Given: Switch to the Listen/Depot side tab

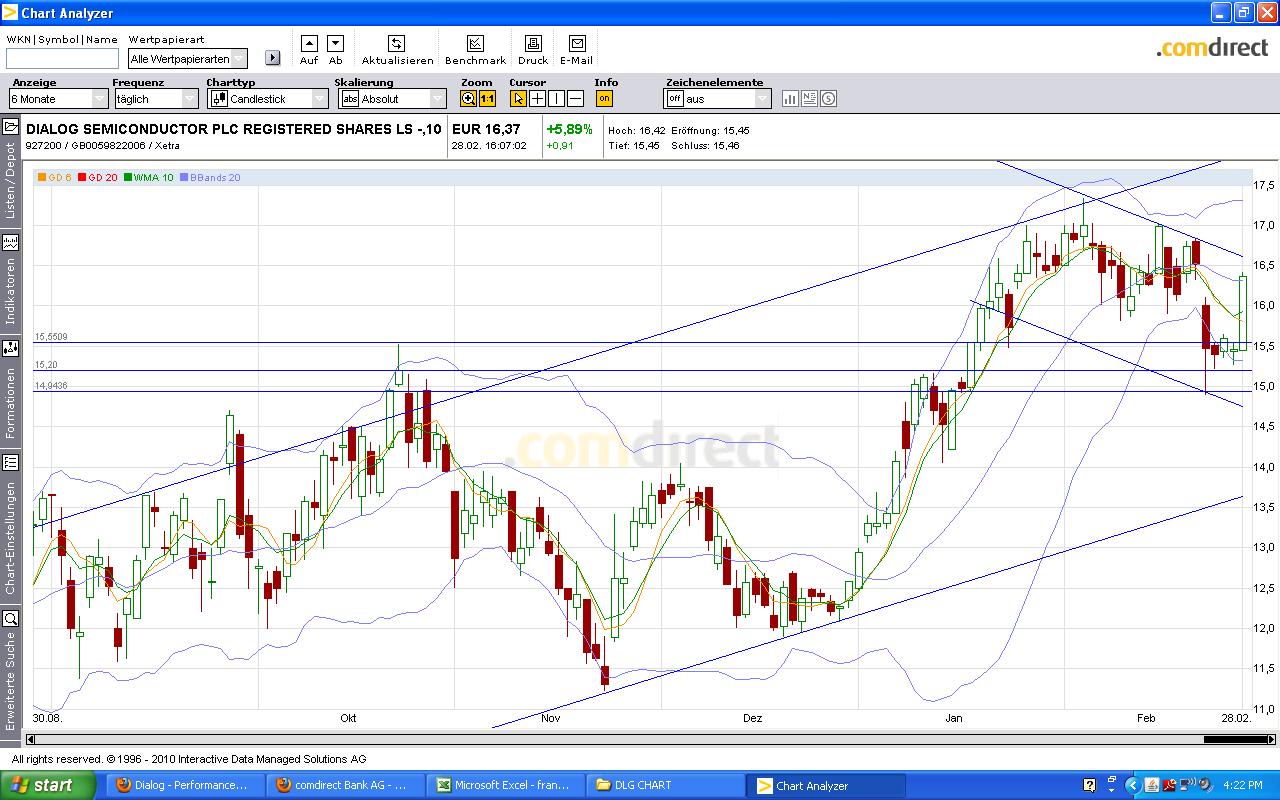Looking at the screenshot, I should pos(11,180).
